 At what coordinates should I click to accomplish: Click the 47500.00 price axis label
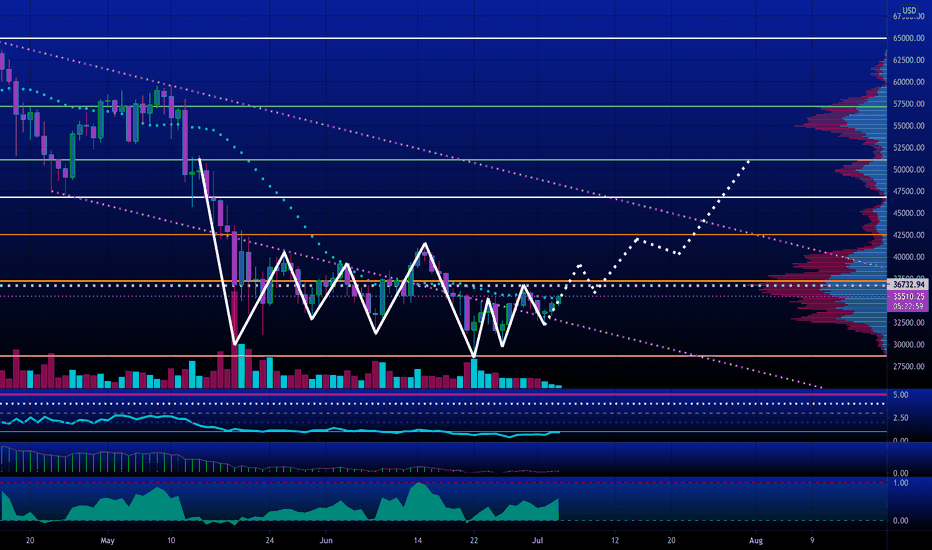click(x=909, y=191)
